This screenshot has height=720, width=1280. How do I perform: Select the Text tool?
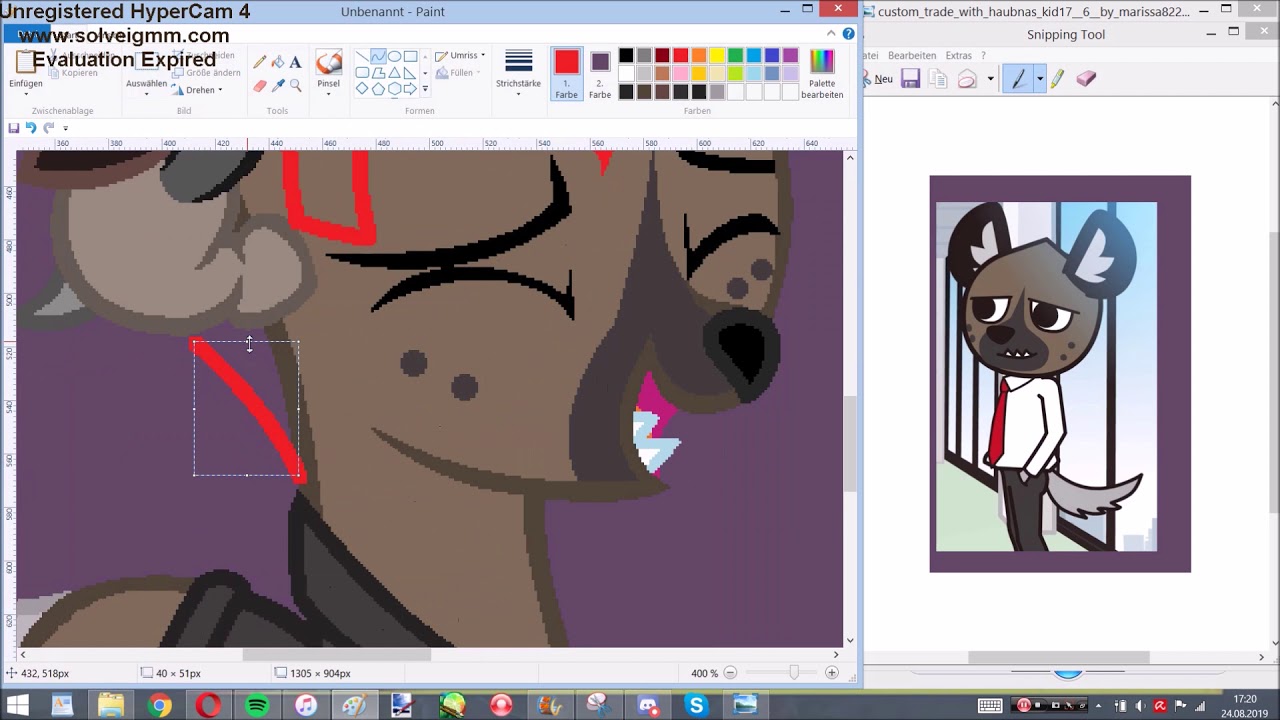point(296,63)
